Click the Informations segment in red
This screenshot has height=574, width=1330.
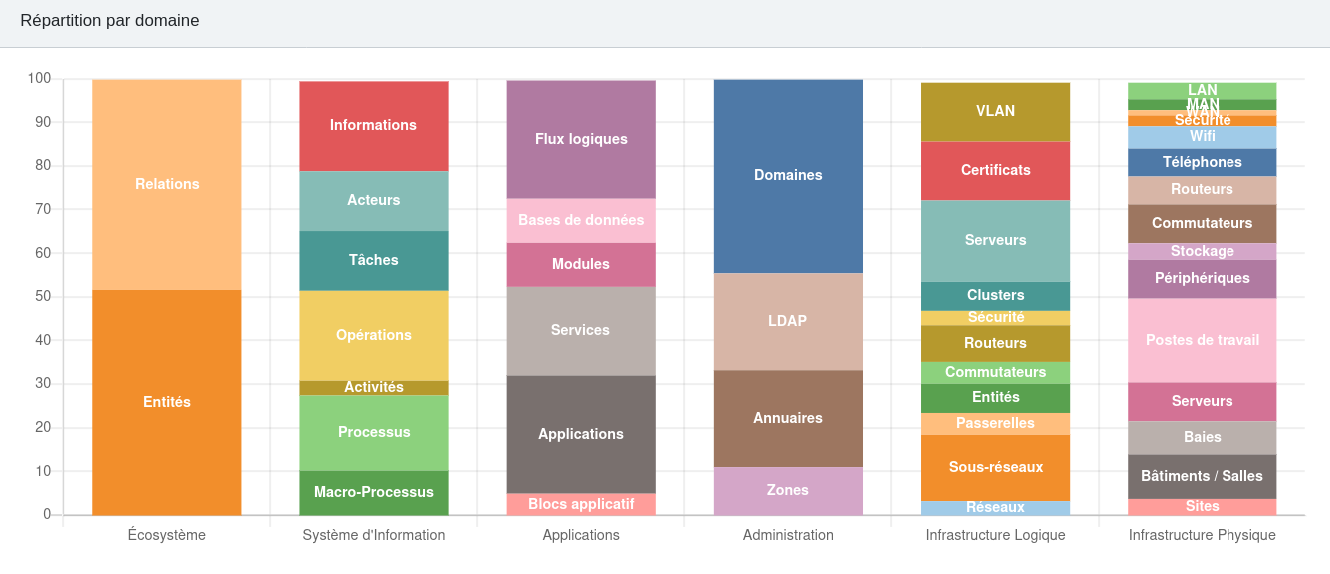[374, 126]
